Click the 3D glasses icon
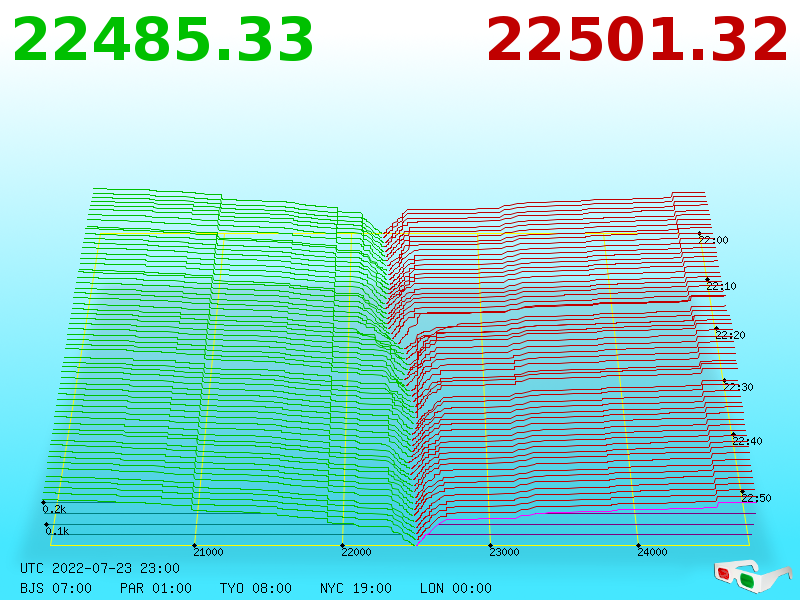Image resolution: width=800 pixels, height=600 pixels. [753, 576]
